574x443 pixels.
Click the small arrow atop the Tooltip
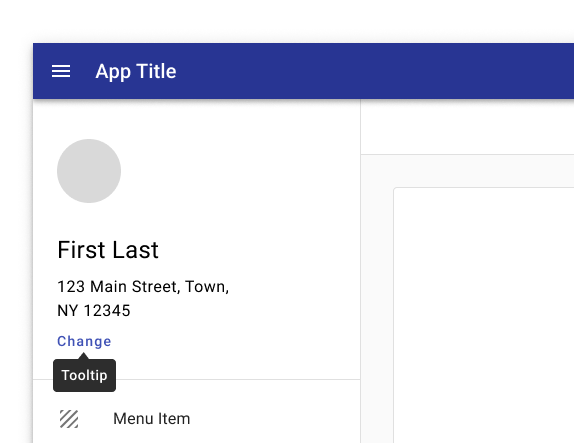[x=83, y=356]
